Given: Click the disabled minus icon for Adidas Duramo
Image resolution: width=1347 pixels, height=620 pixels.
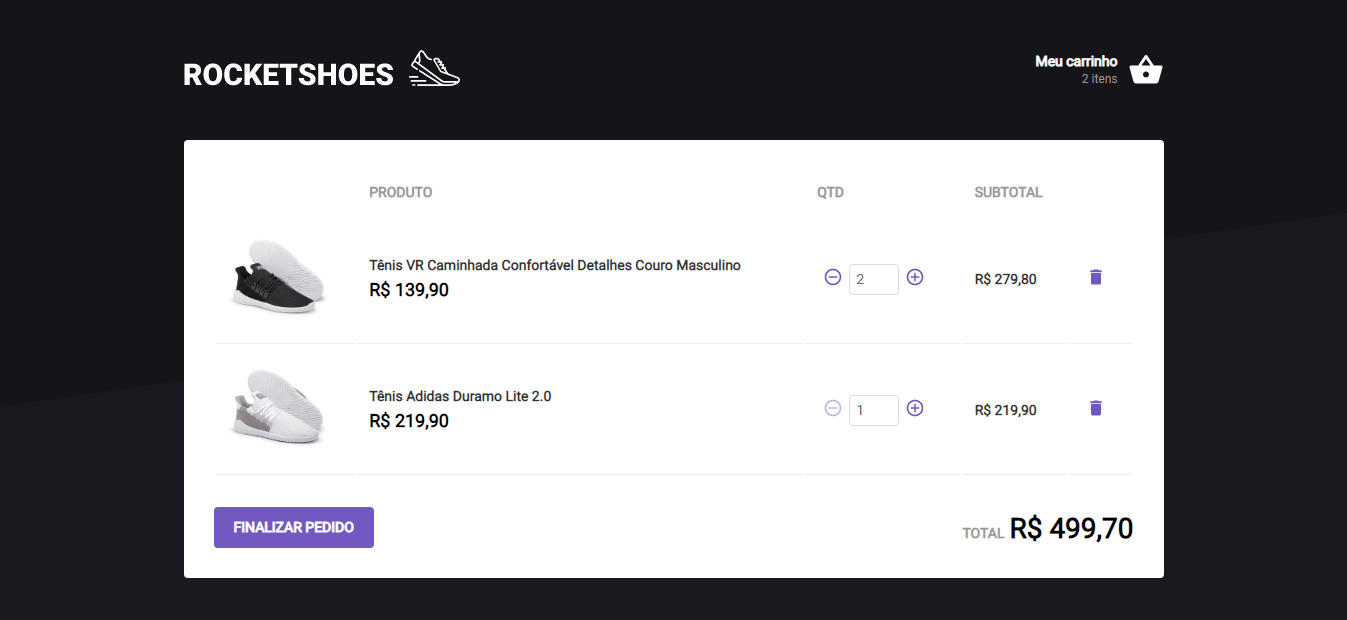Looking at the screenshot, I should tap(833, 409).
